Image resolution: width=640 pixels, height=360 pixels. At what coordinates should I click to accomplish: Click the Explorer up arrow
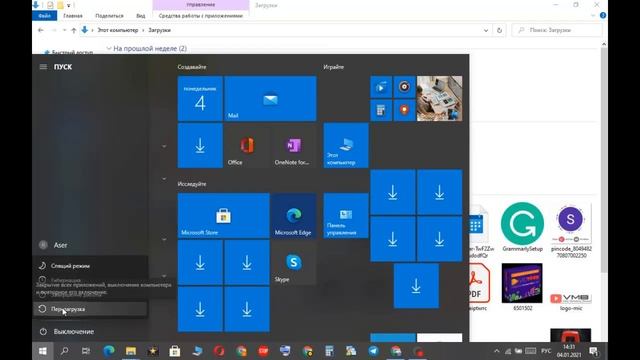coord(73,30)
